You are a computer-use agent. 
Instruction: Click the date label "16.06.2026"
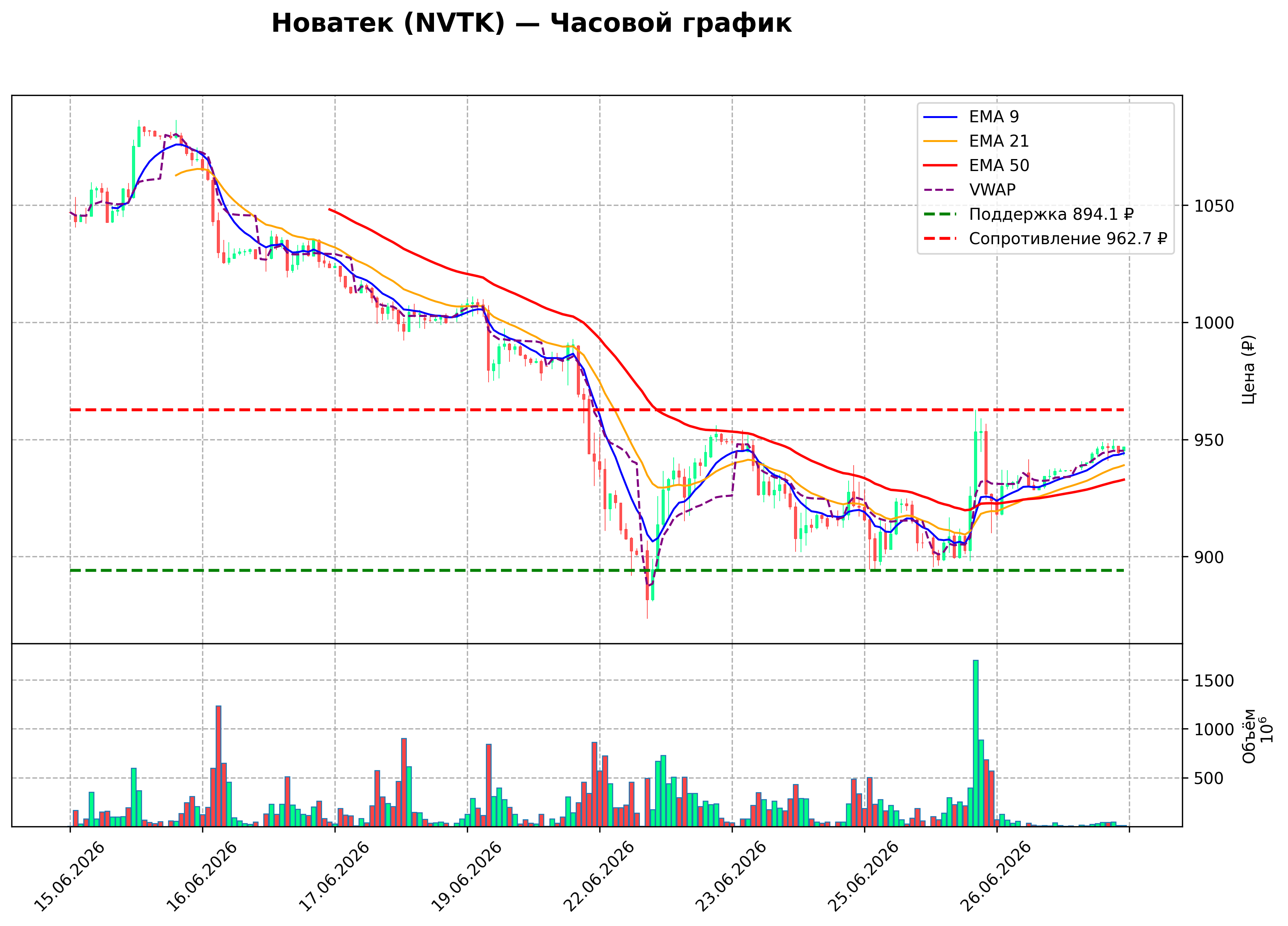202,876
